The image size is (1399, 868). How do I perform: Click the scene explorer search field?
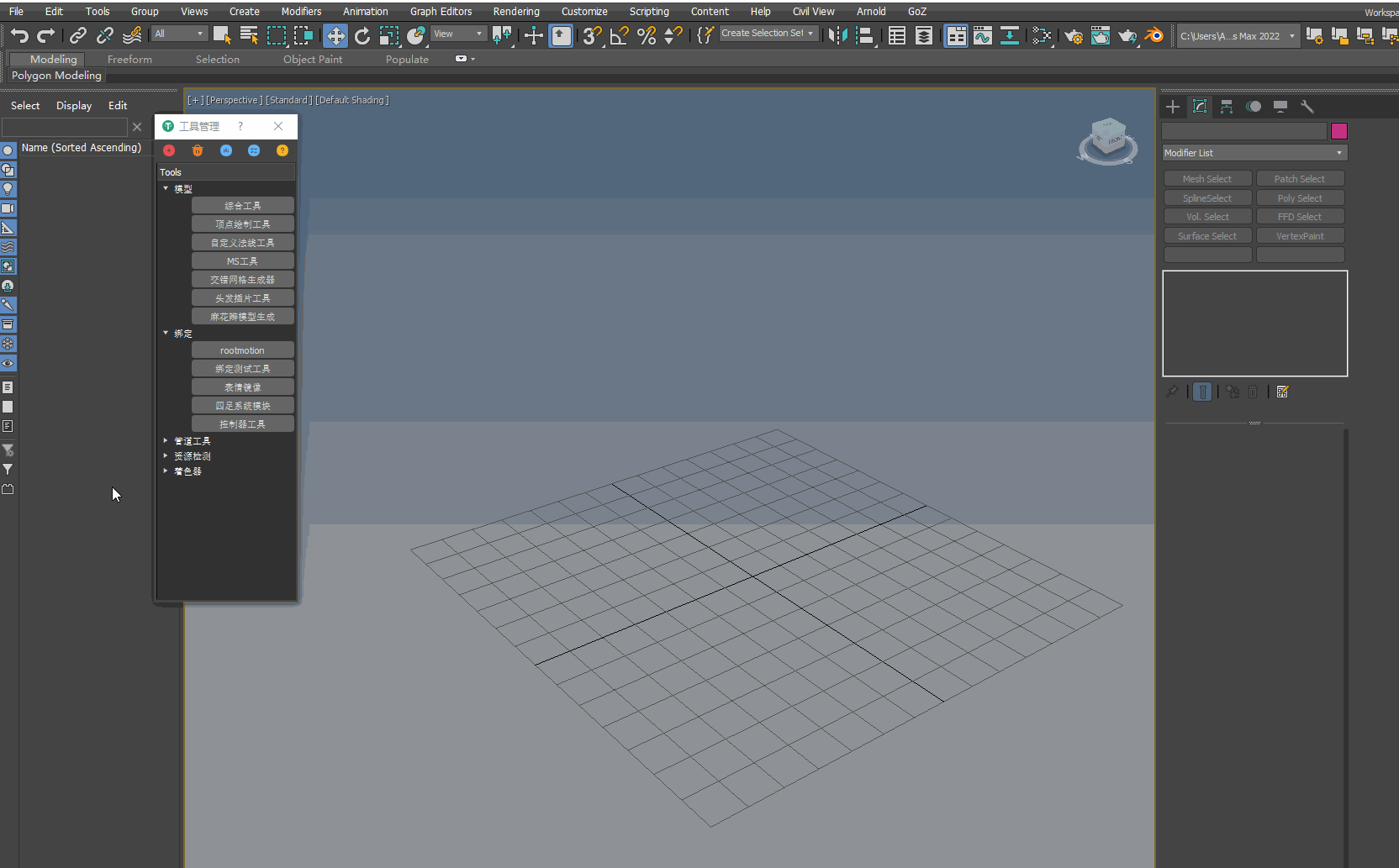[x=64, y=127]
